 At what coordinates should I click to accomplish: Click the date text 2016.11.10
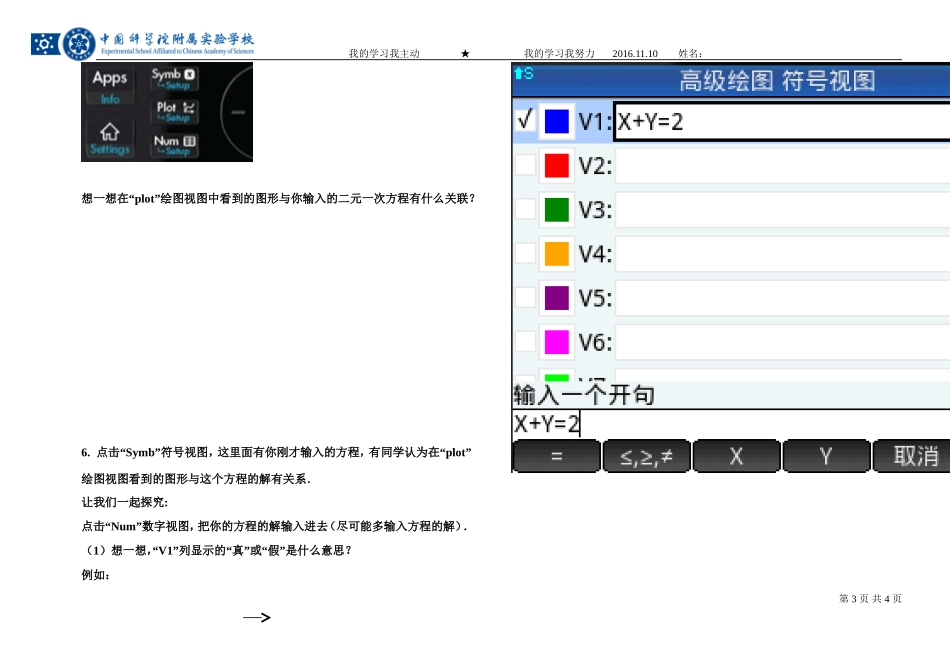click(634, 54)
